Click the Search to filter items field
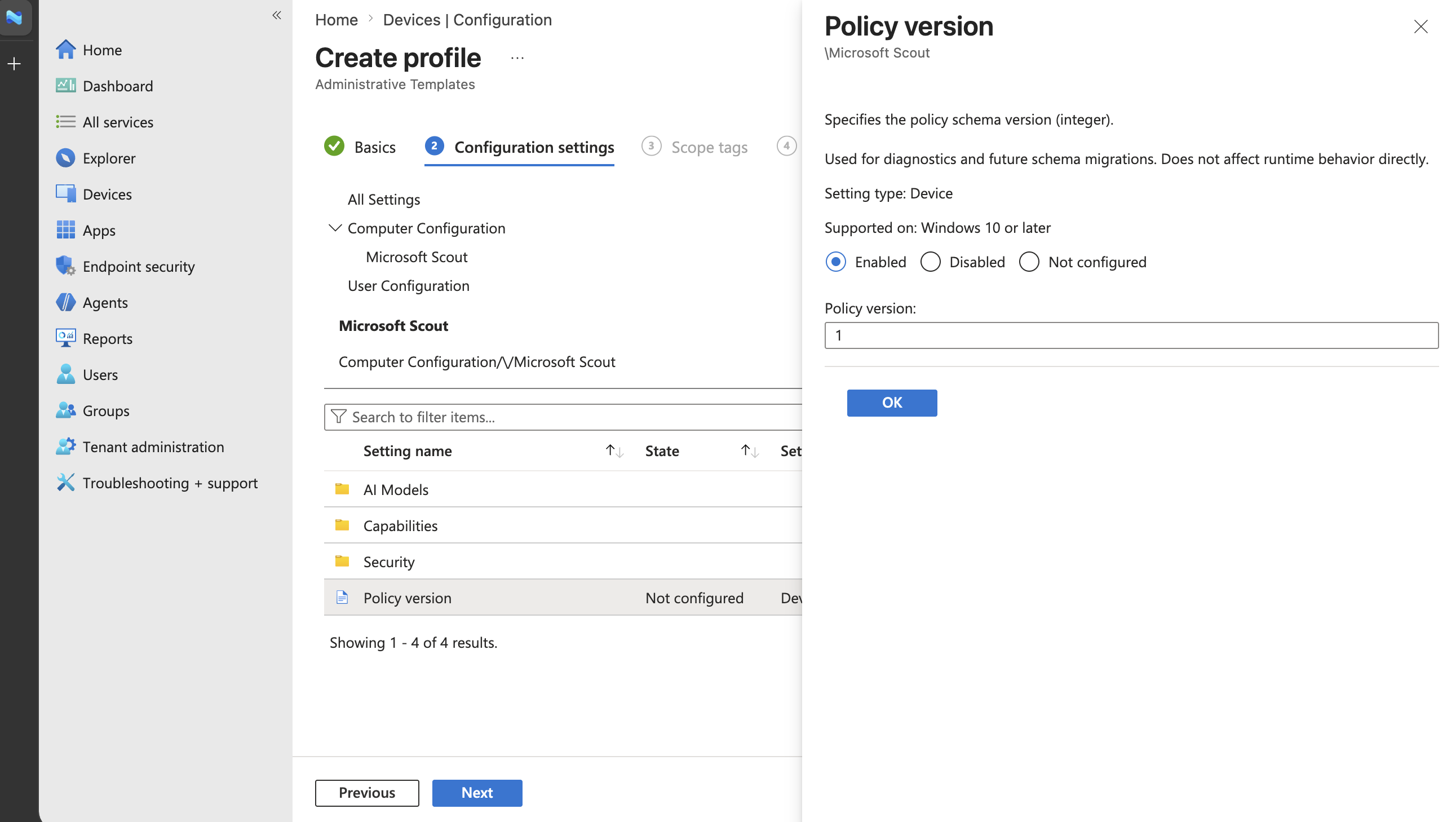The height and width of the screenshot is (822, 1456). [563, 417]
